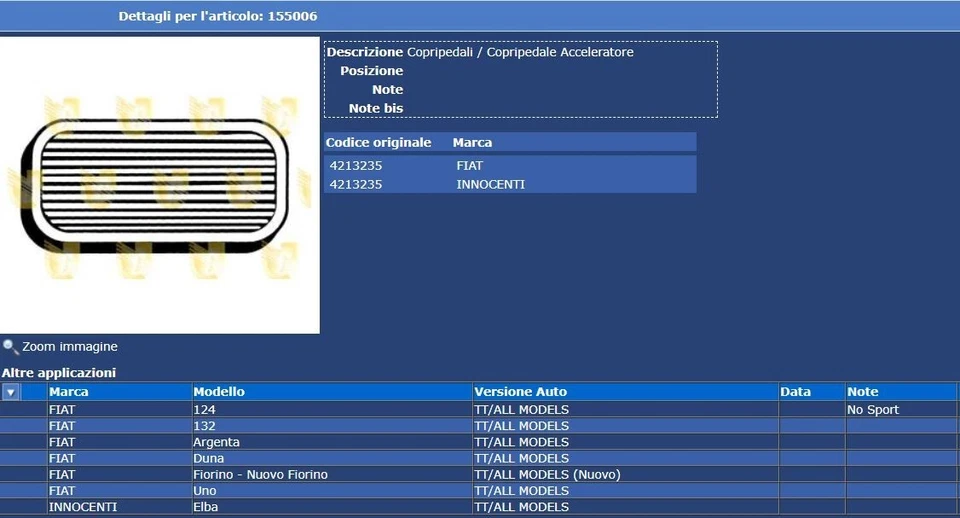Click the Descrizione Copripedali / Copripedale Acceleratore text
This screenshot has height=518, width=960.
(x=480, y=52)
